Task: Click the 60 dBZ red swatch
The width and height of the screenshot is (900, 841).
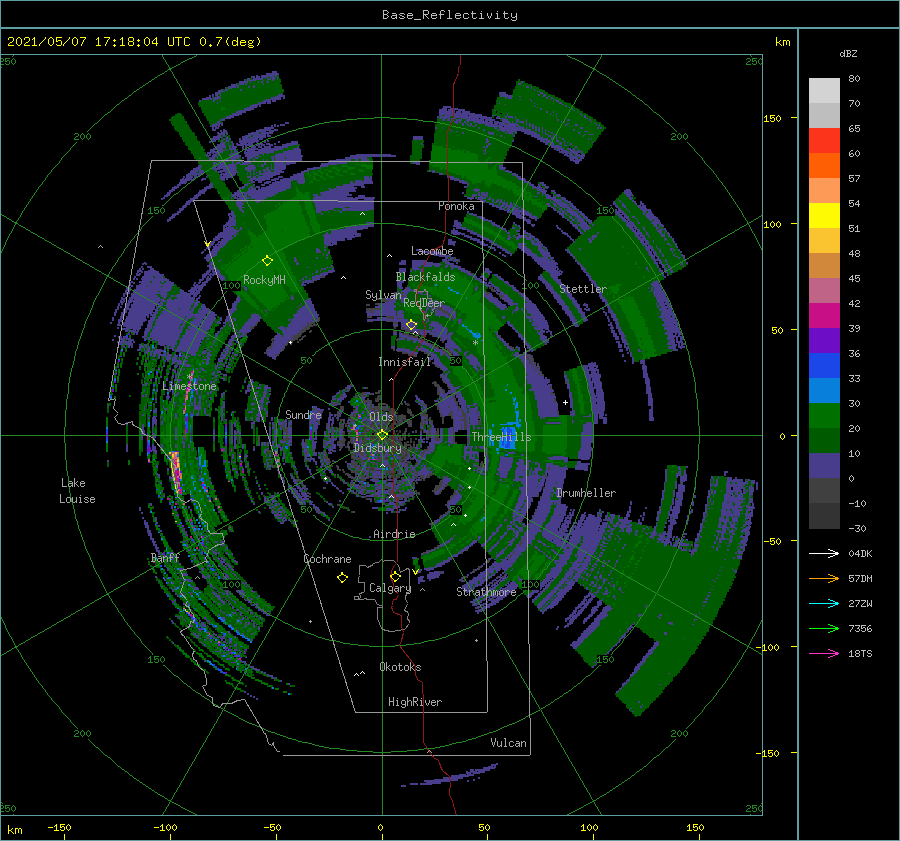Action: pyautogui.click(x=824, y=141)
